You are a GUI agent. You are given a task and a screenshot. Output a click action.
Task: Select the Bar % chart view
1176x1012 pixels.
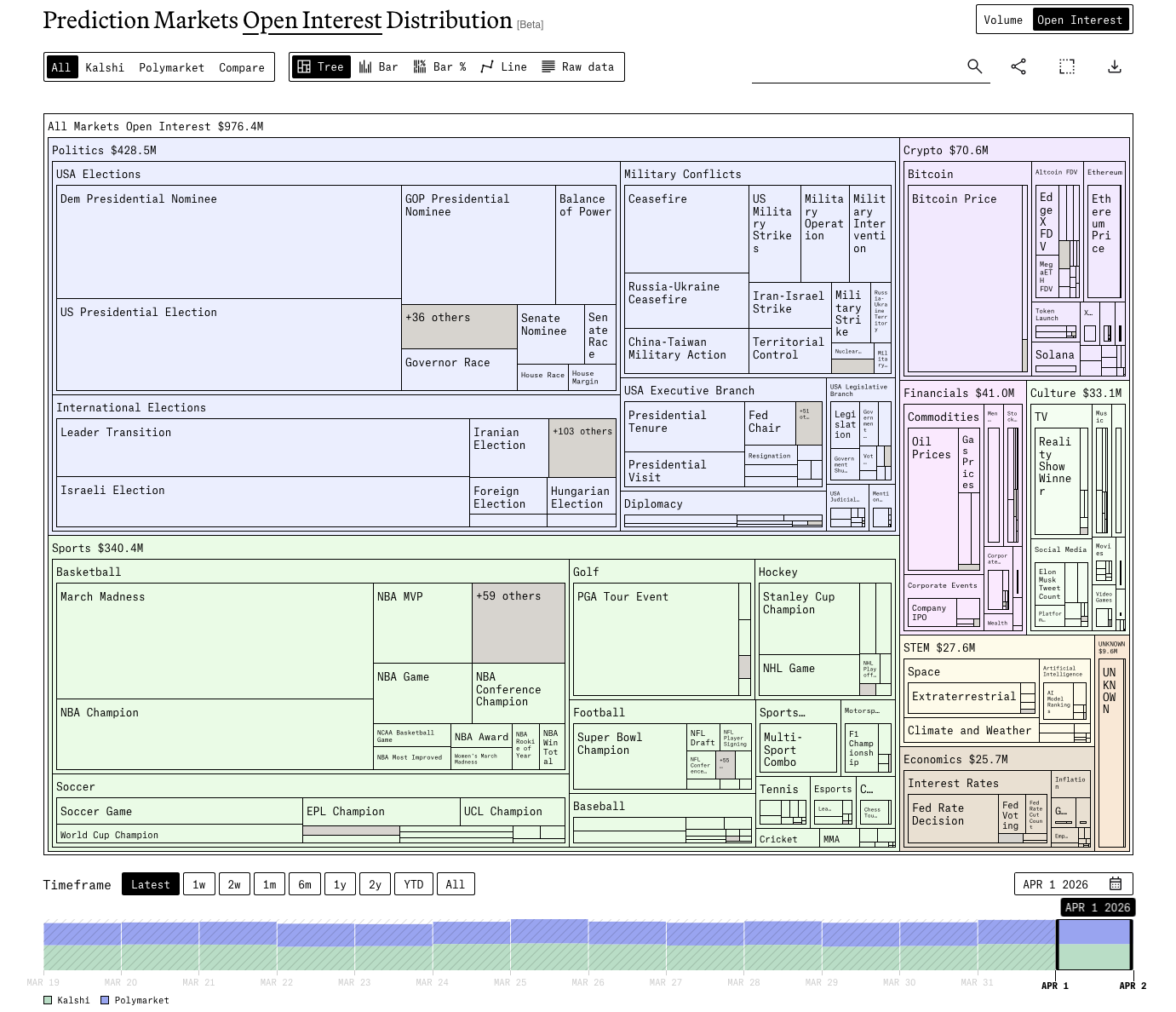[439, 67]
